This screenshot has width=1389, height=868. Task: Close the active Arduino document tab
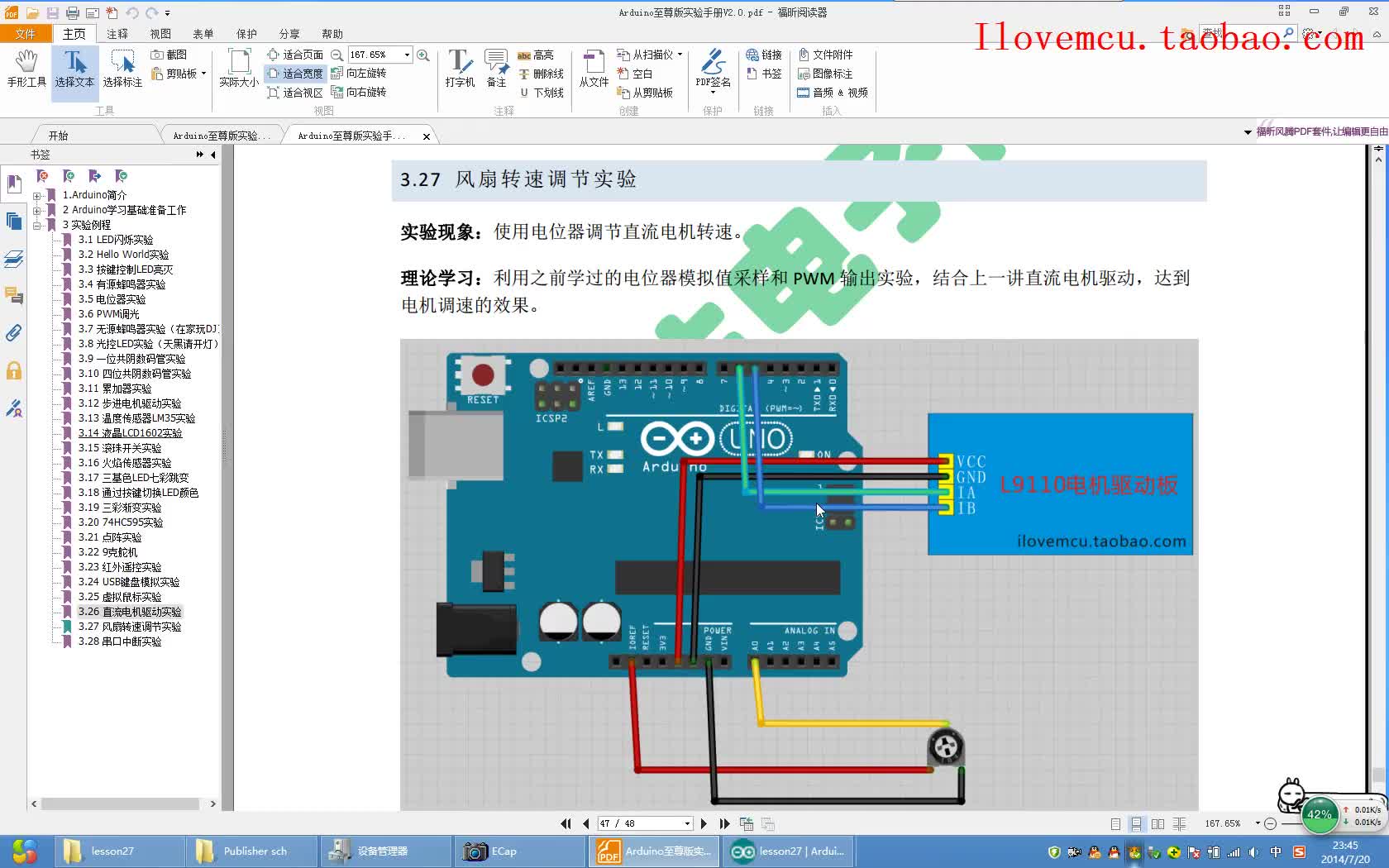(427, 136)
